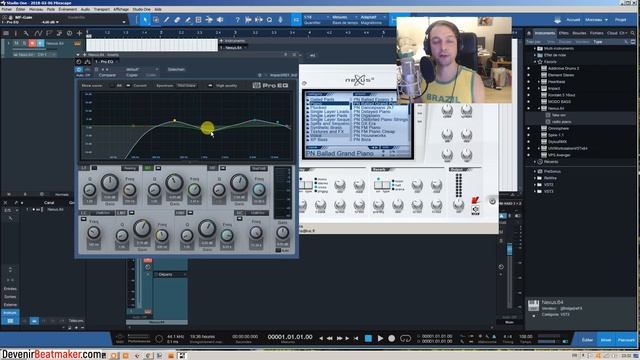Click the wrench track settings icon
This screenshot has height=360, width=640.
[x=26, y=33]
